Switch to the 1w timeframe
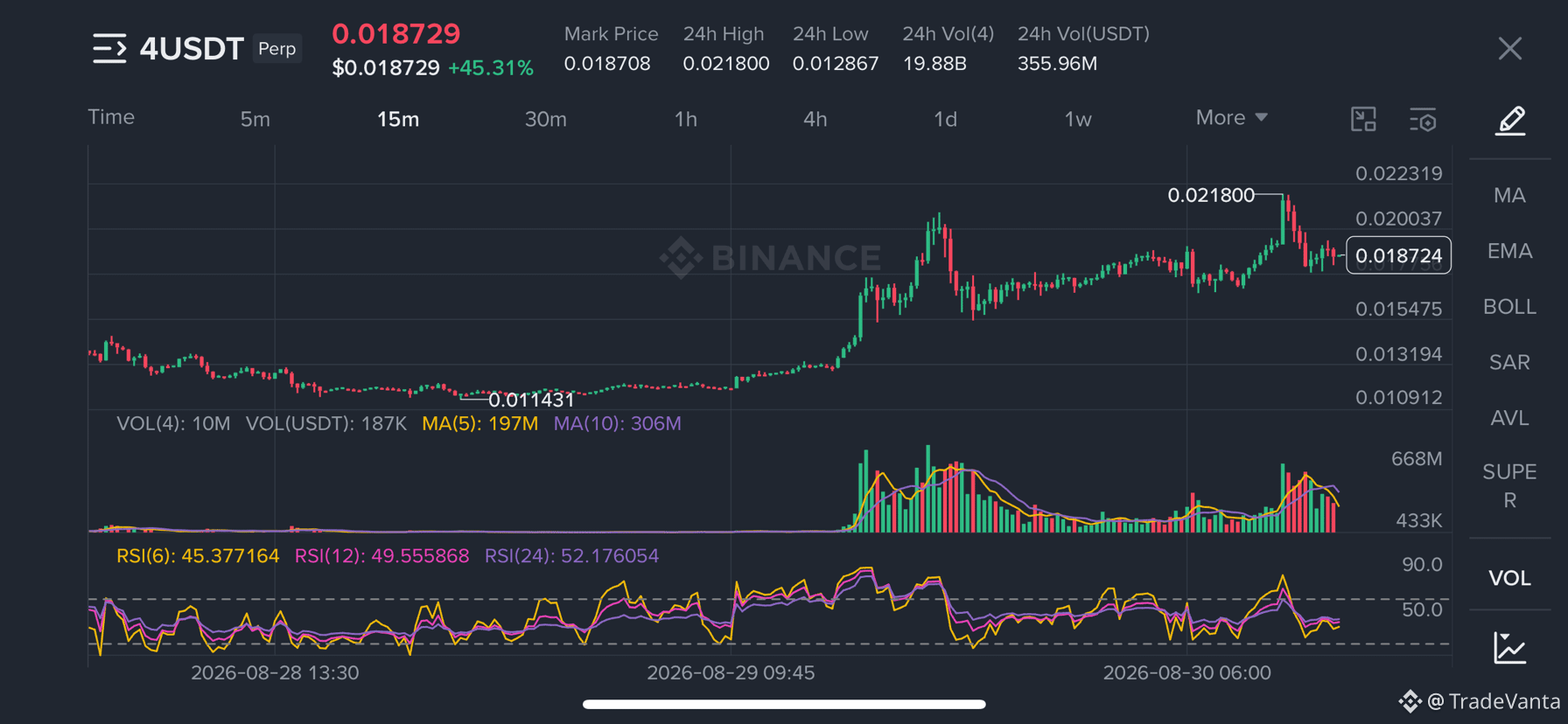 coord(1078,119)
